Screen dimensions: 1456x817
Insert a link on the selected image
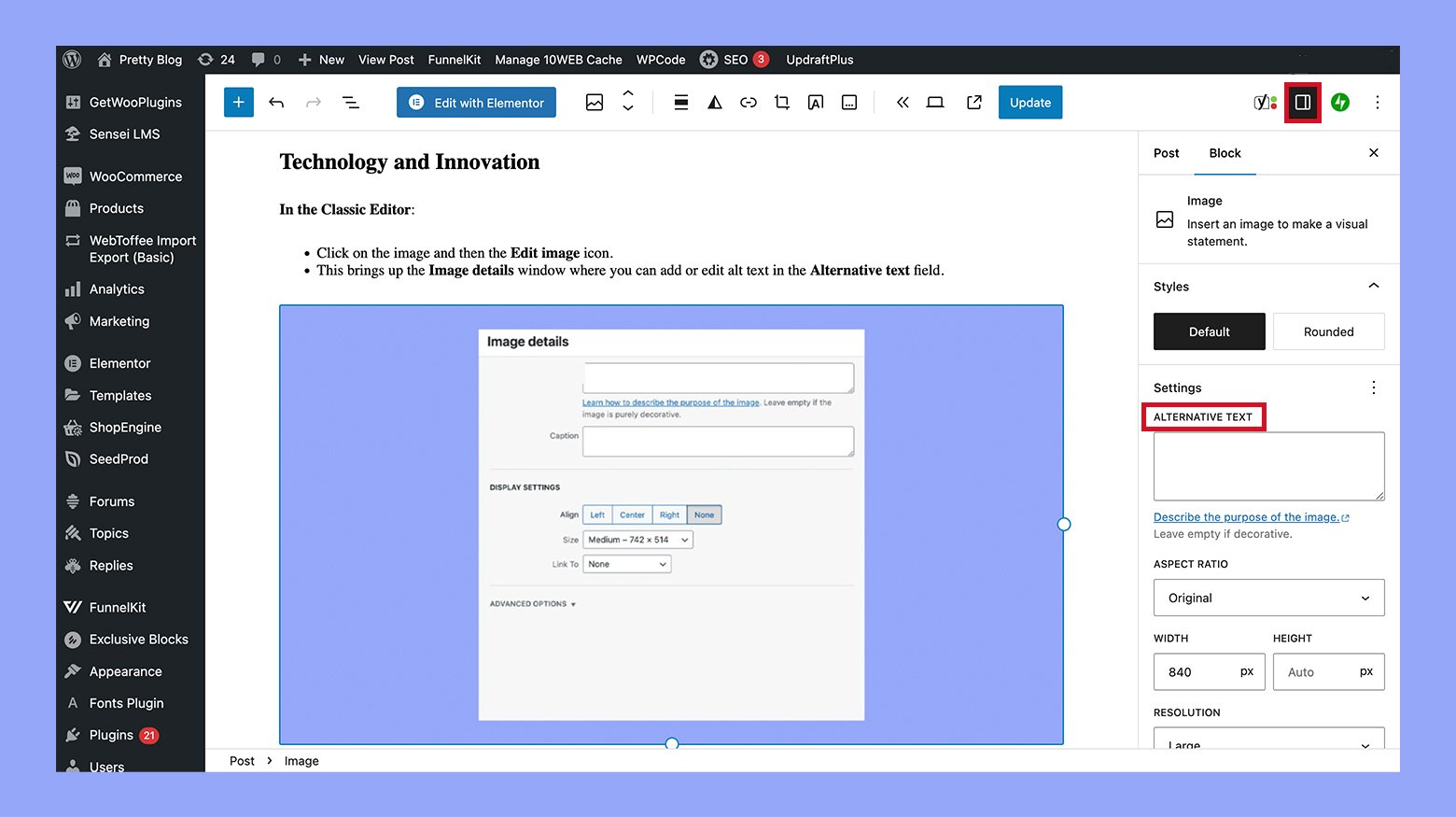[x=749, y=102]
